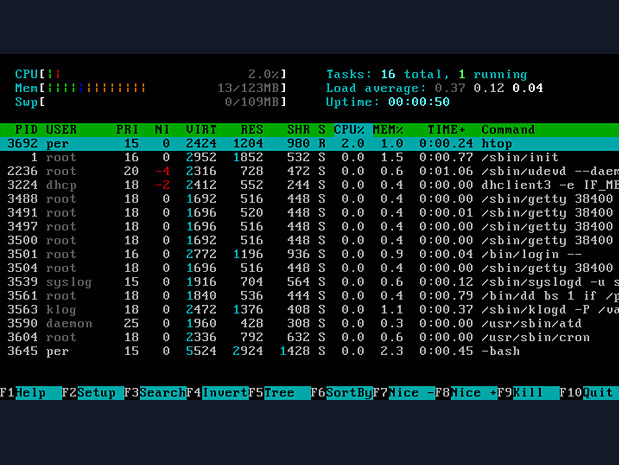Open the F1 Help function
This screenshot has width=619, height=465.
point(31,393)
